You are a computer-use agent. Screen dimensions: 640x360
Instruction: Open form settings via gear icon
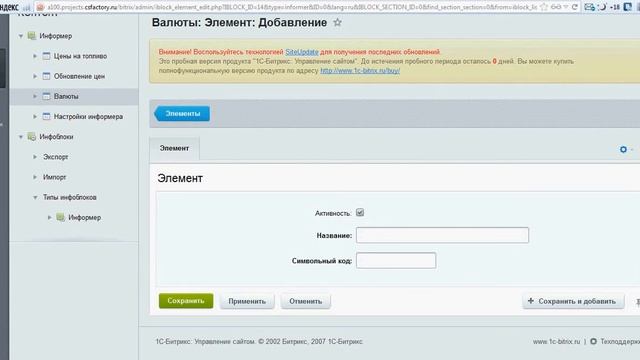click(623, 149)
